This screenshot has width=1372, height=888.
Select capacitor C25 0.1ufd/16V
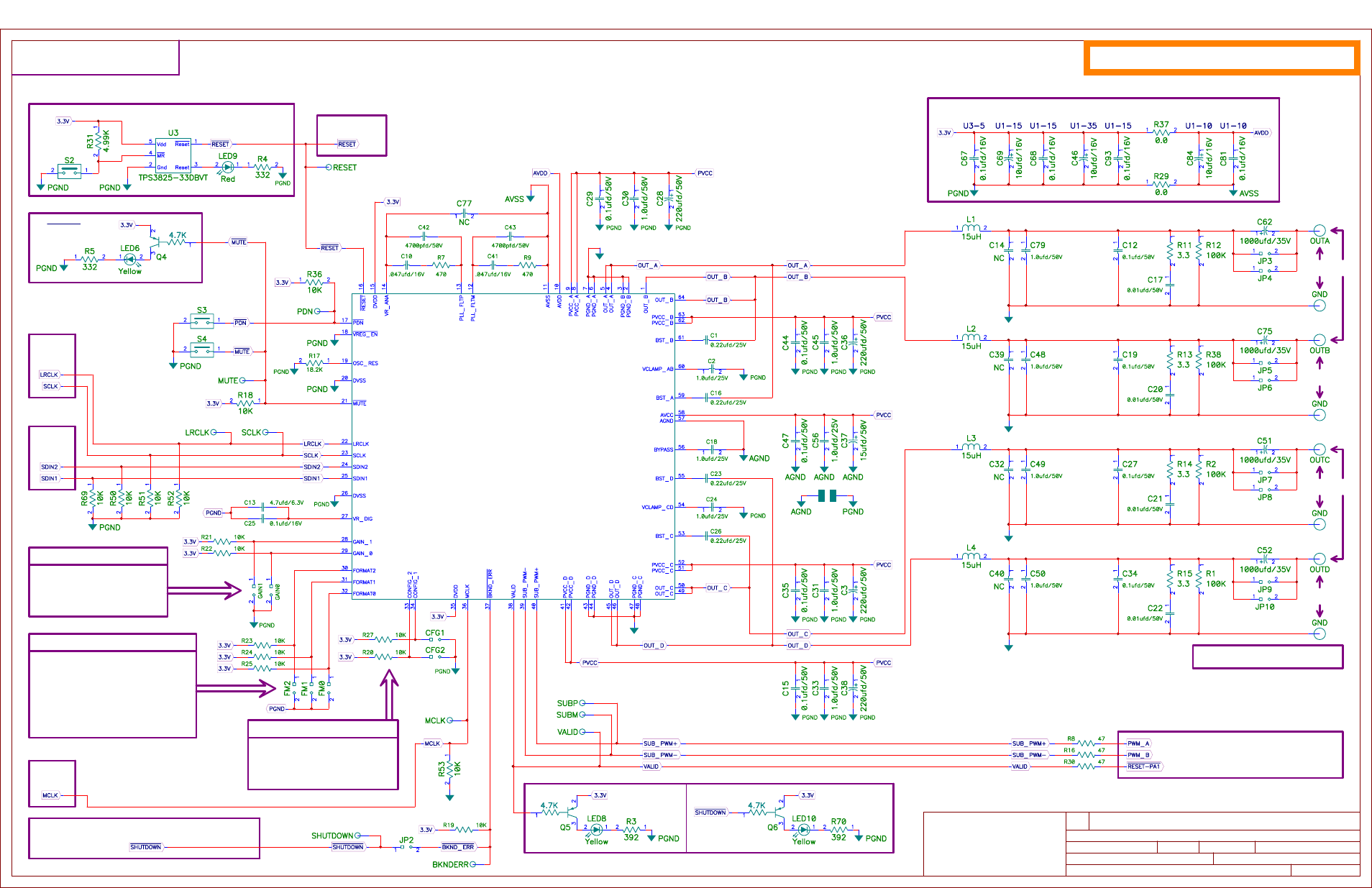point(262,518)
